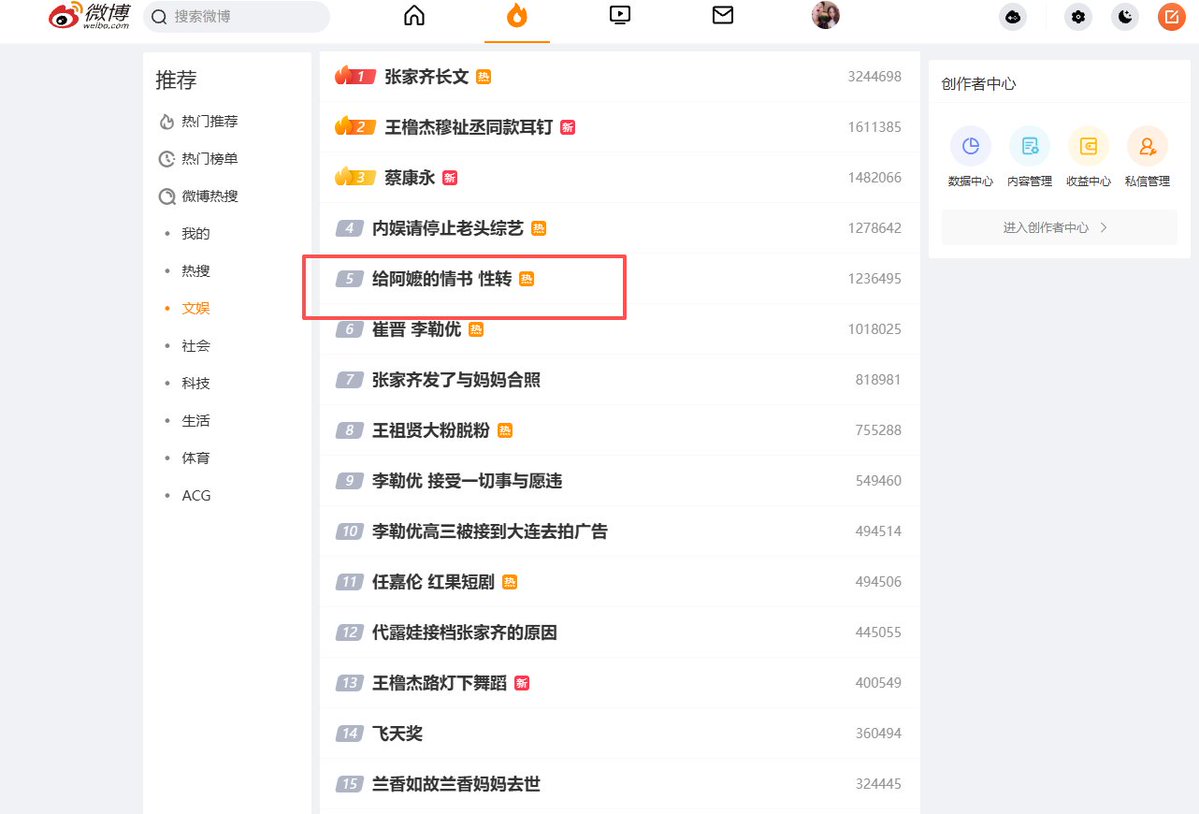This screenshot has height=814, width=1199.
Task: Open topic 张家齐长文
Action: (x=426, y=76)
